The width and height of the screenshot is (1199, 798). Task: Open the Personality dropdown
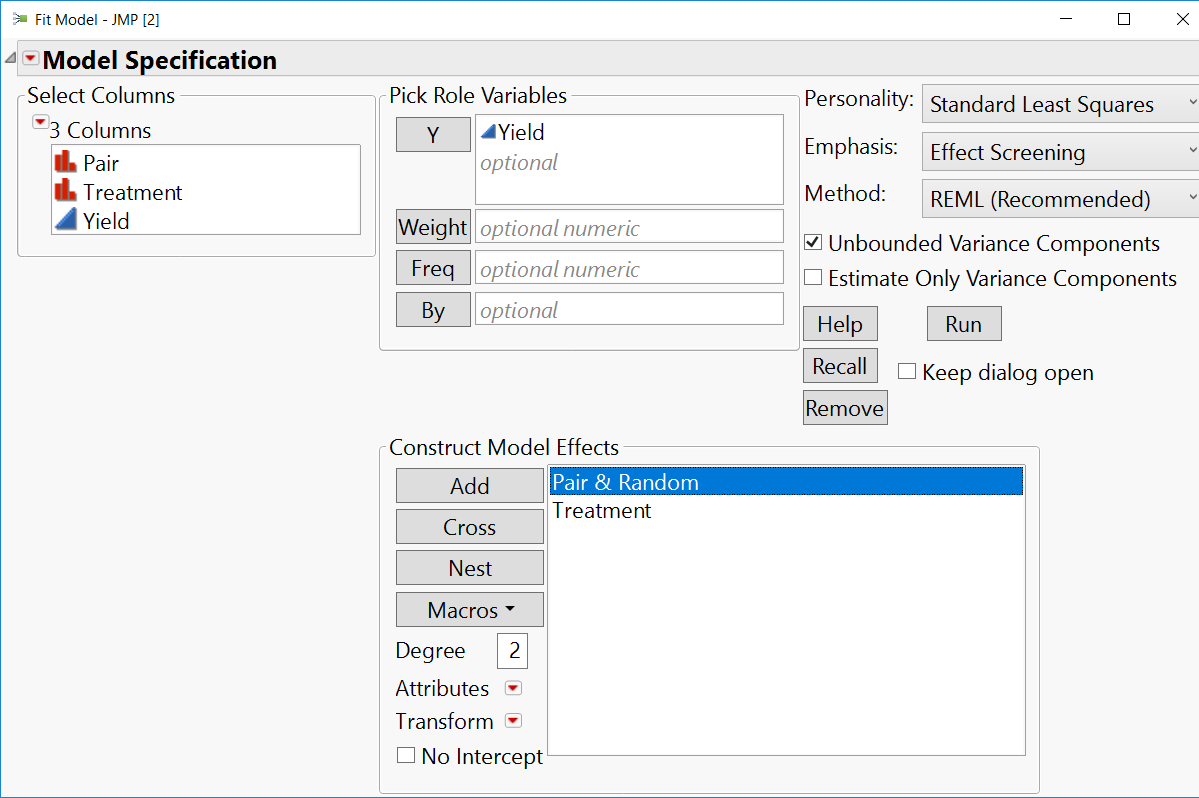[x=1060, y=104]
